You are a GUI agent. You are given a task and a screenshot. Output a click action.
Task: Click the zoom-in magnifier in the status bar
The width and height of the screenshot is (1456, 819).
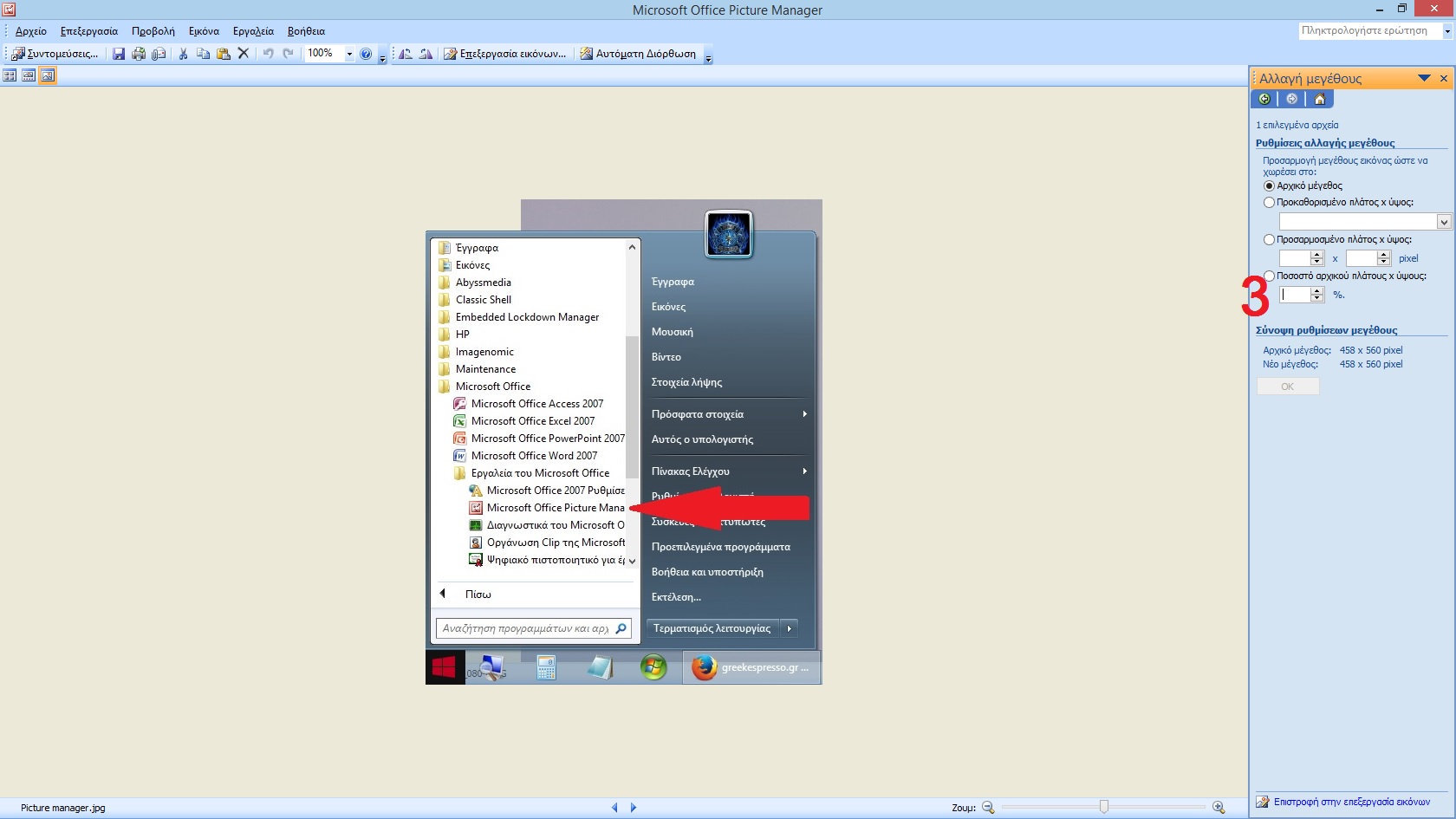[1219, 808]
